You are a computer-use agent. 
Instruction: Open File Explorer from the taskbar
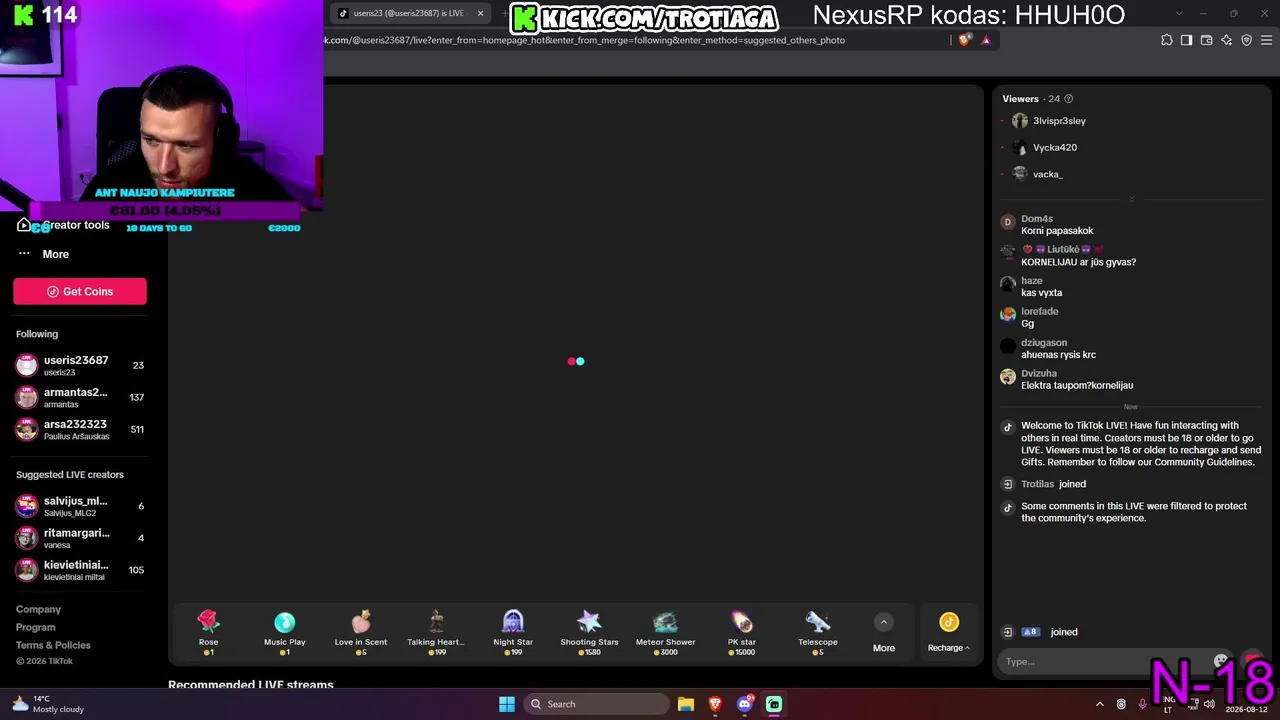(686, 704)
